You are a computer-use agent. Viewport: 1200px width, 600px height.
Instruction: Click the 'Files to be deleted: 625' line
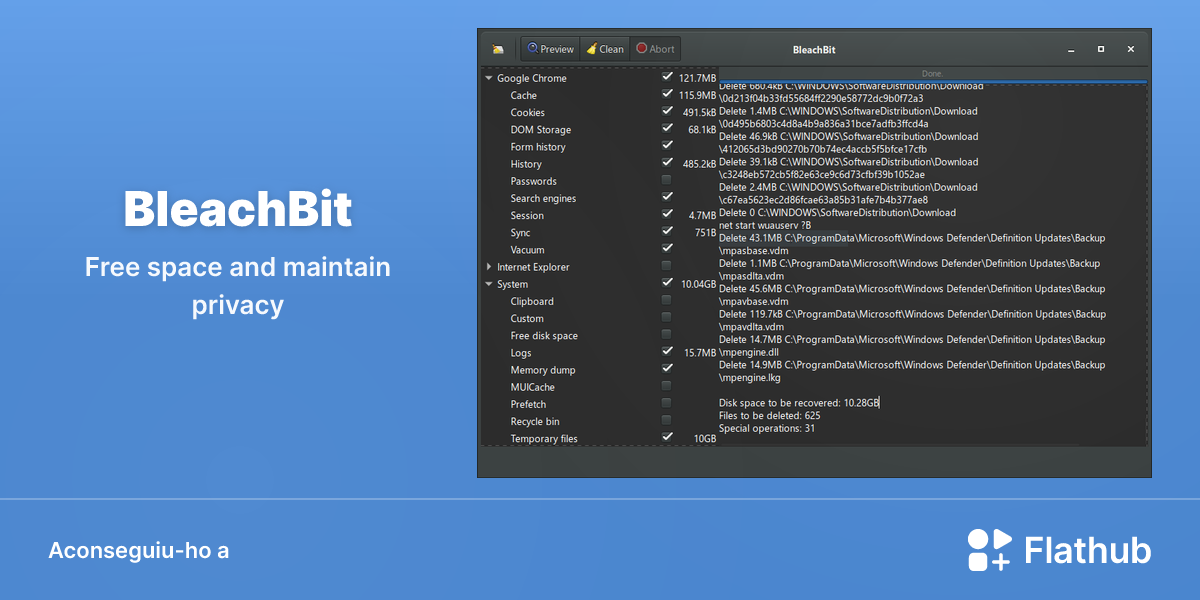click(x=769, y=415)
